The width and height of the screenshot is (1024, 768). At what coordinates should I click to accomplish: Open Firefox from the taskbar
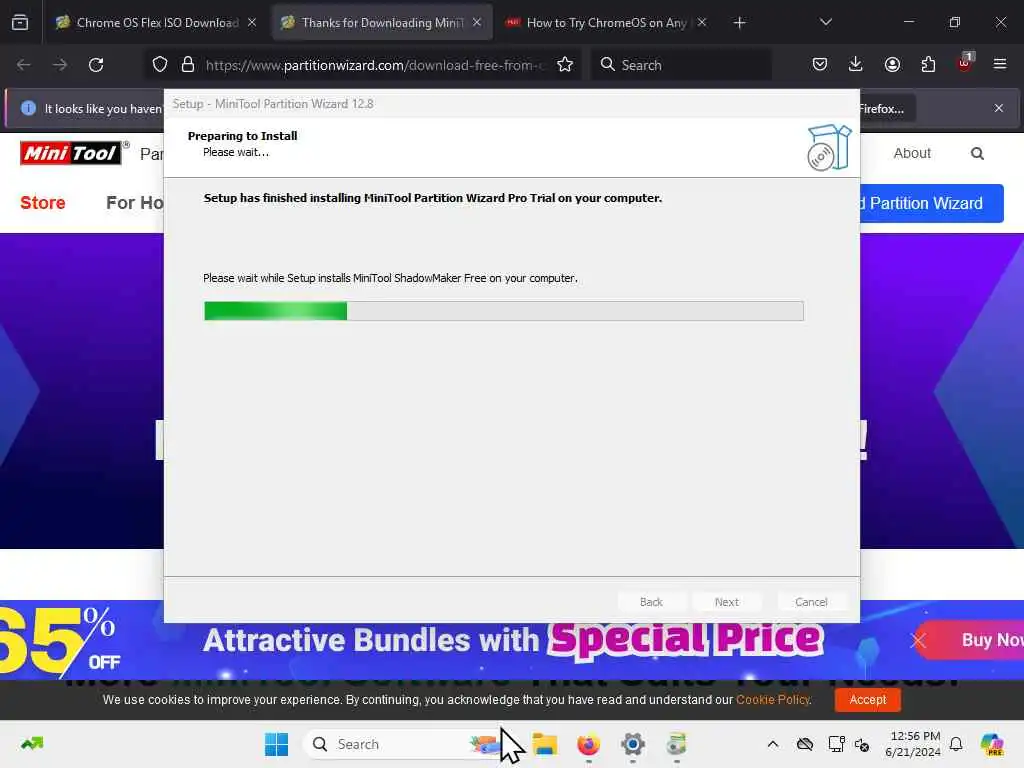click(588, 744)
